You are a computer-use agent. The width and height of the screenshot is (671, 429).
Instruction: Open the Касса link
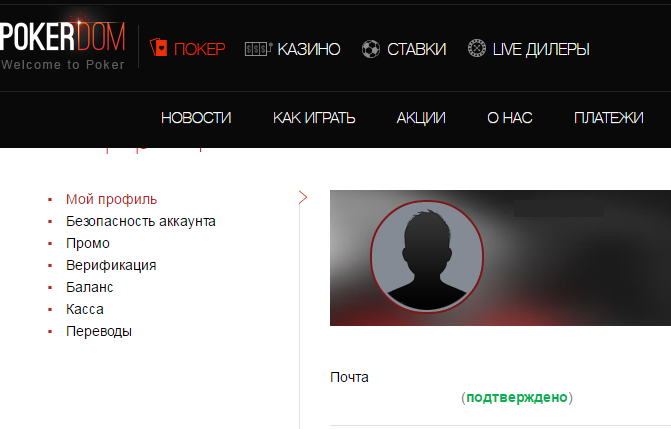pyautogui.click(x=85, y=309)
